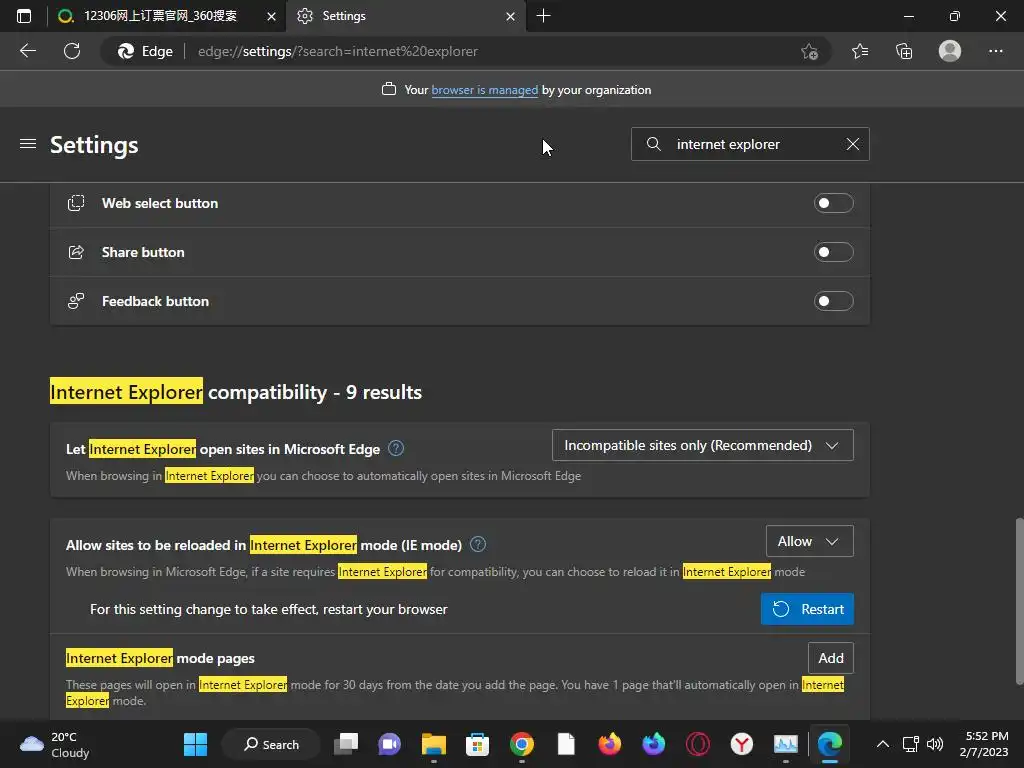
Task: Switch to the Settings tab
Action: coord(405,16)
